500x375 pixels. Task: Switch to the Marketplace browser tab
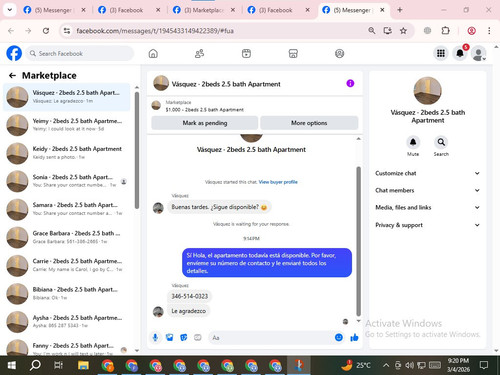pyautogui.click(x=203, y=10)
